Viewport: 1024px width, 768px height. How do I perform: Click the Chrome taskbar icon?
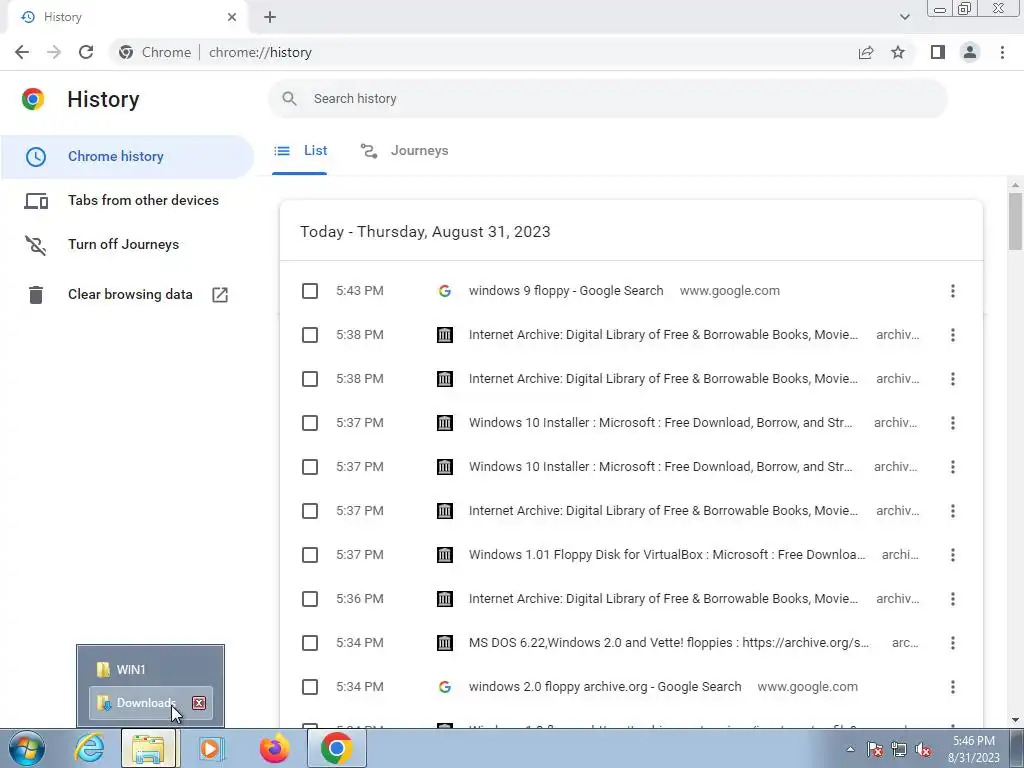pyautogui.click(x=336, y=748)
